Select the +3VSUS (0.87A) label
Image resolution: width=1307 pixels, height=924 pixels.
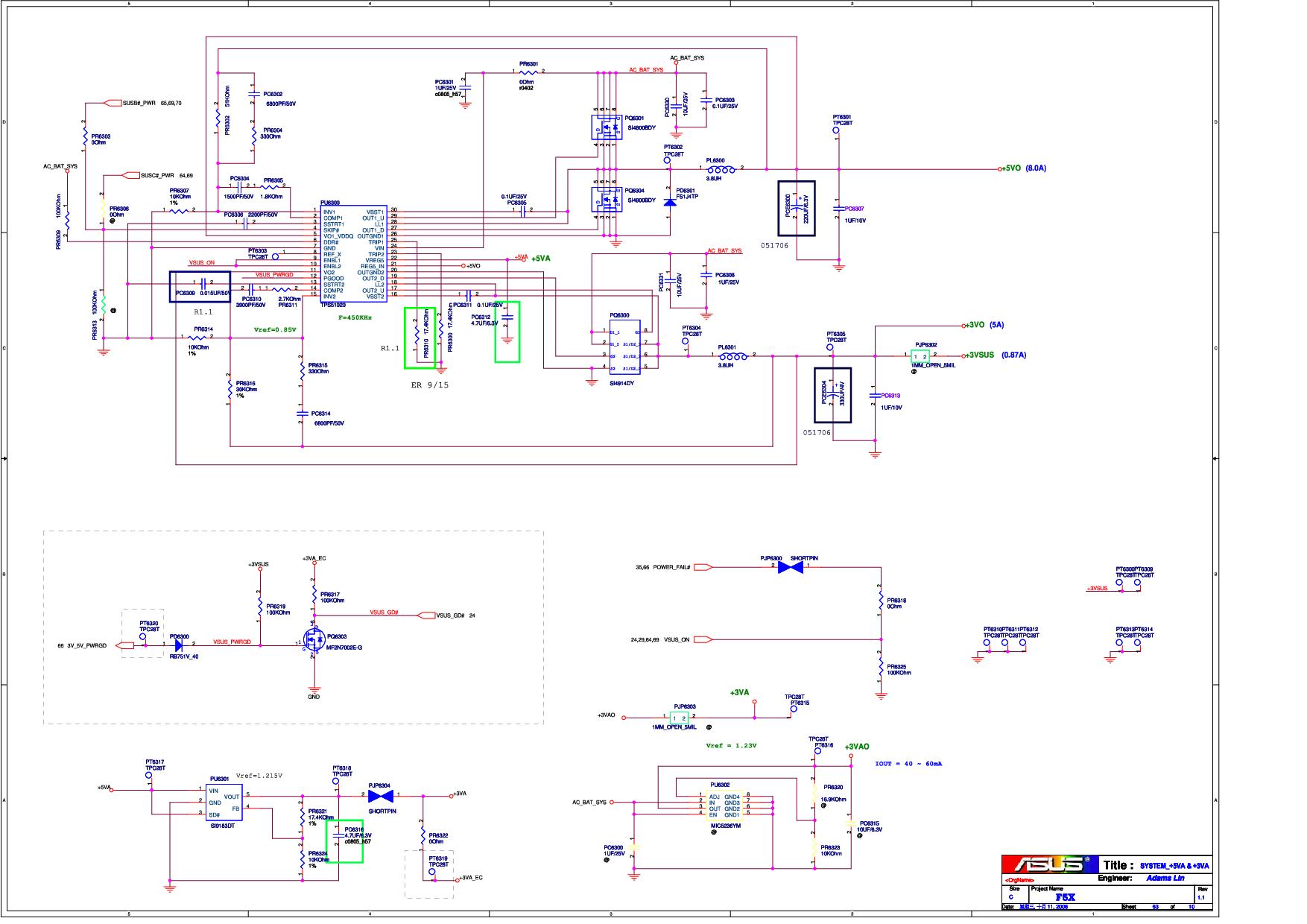tap(995, 355)
